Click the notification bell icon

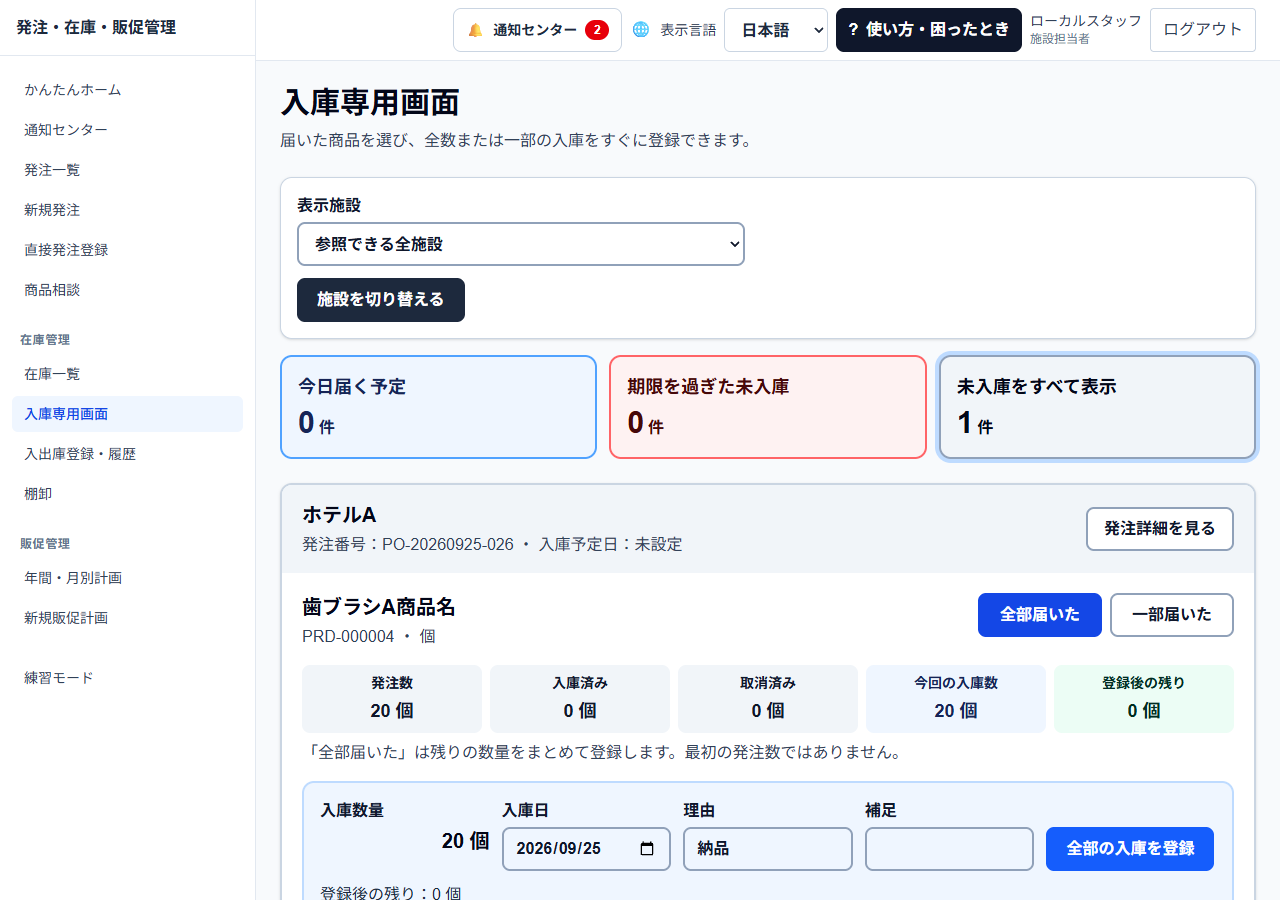475,30
